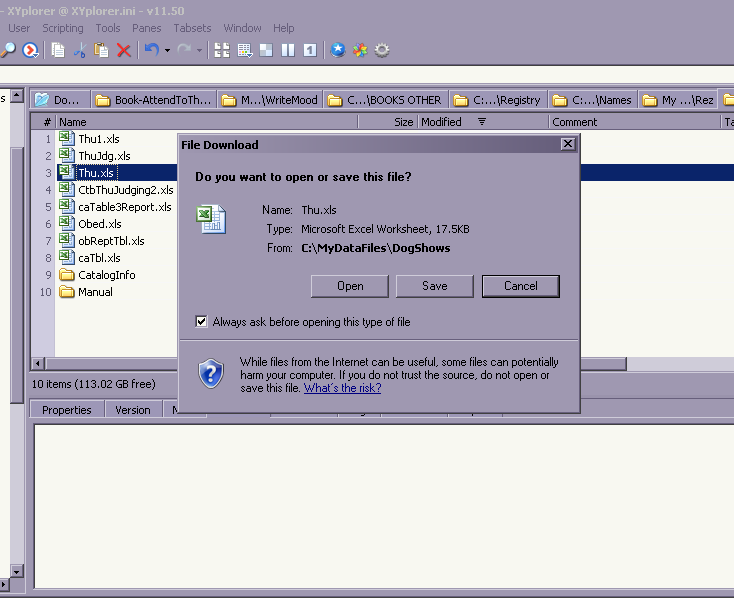Open Configuration via the gear icon
The width and height of the screenshot is (734, 598).
[x=381, y=50]
